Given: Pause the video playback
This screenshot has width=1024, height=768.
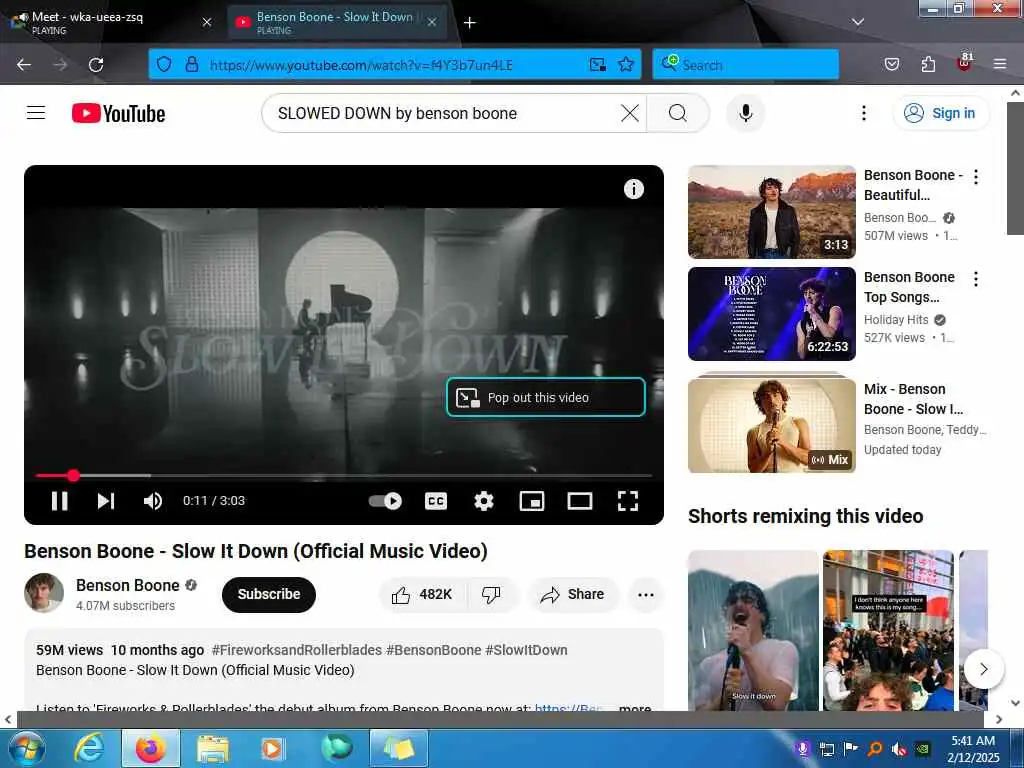Looking at the screenshot, I should (59, 501).
